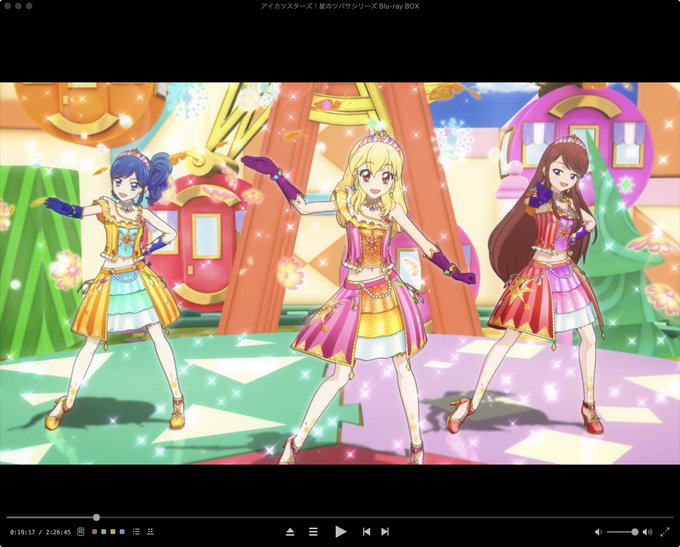Viewport: 680px width, 547px height.
Task: Click the green color button
Action: [x=104, y=532]
